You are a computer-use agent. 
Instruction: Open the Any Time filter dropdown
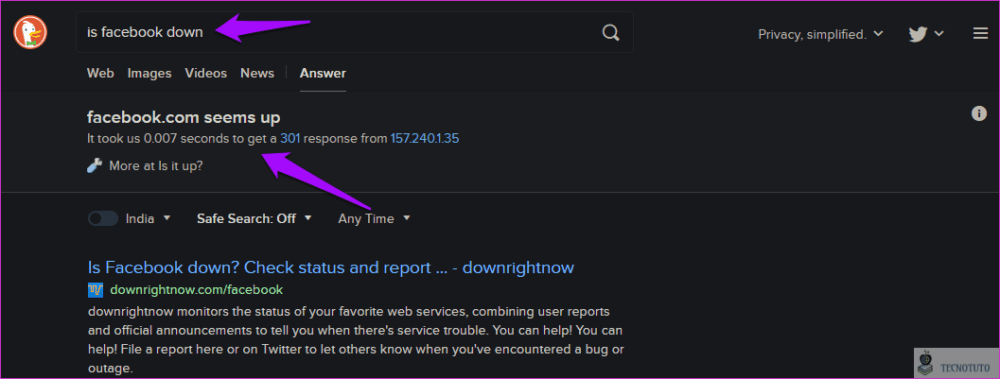(x=373, y=218)
